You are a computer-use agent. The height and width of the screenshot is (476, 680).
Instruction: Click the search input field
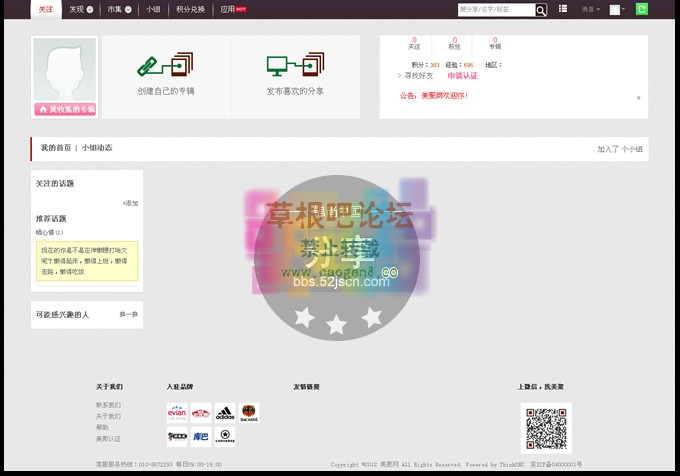495,10
